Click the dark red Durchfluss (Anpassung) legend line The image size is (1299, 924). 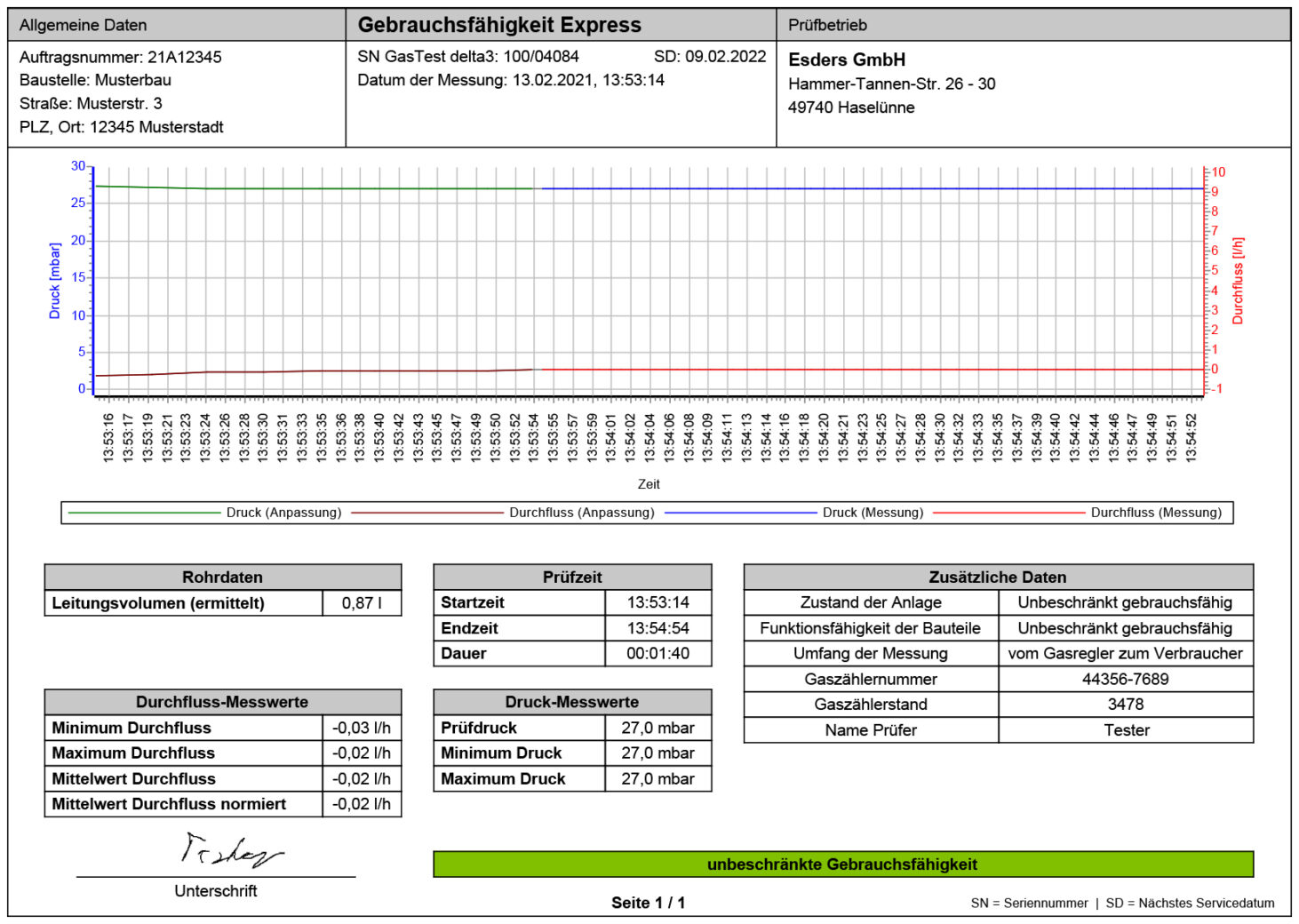click(x=426, y=513)
